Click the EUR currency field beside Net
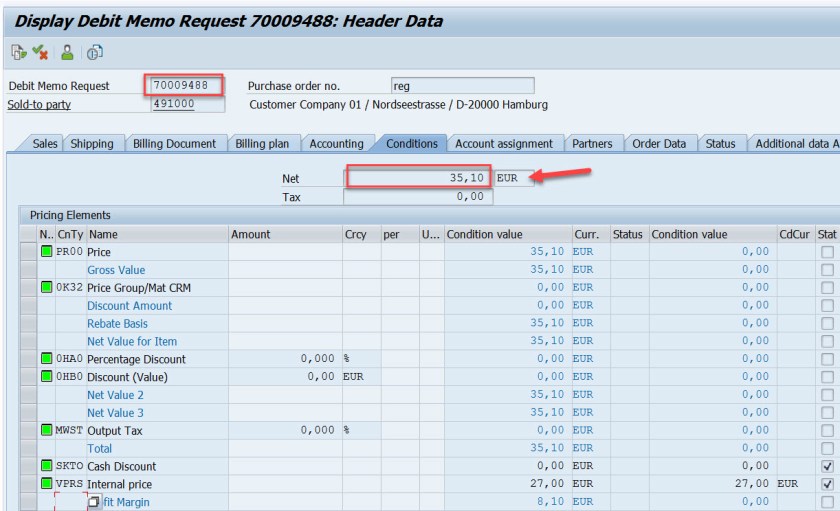840x511 pixels. [513, 178]
